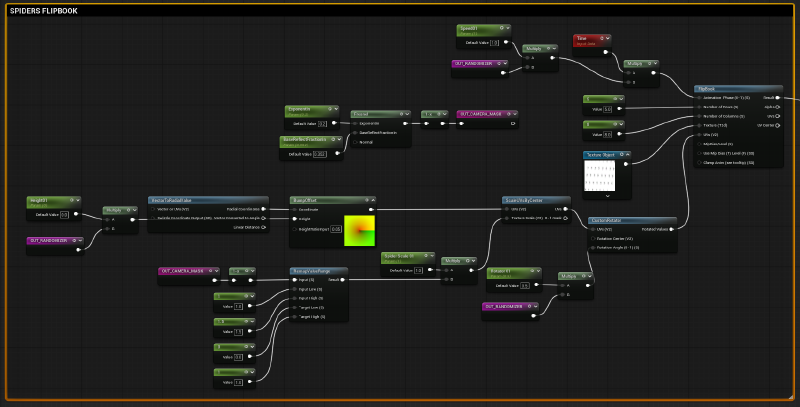Click the Fresnel node's ExponentIn input pin
This screenshot has width=800, height=407.
355,124
